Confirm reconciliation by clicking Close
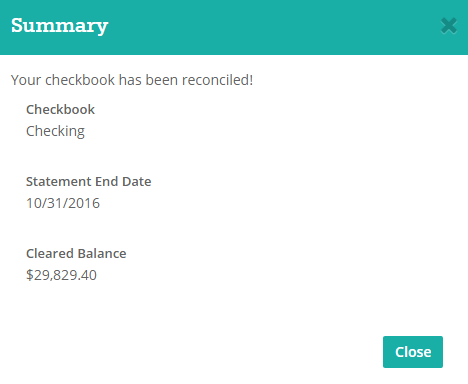Image resolution: width=468 pixels, height=384 pixels. click(x=413, y=352)
